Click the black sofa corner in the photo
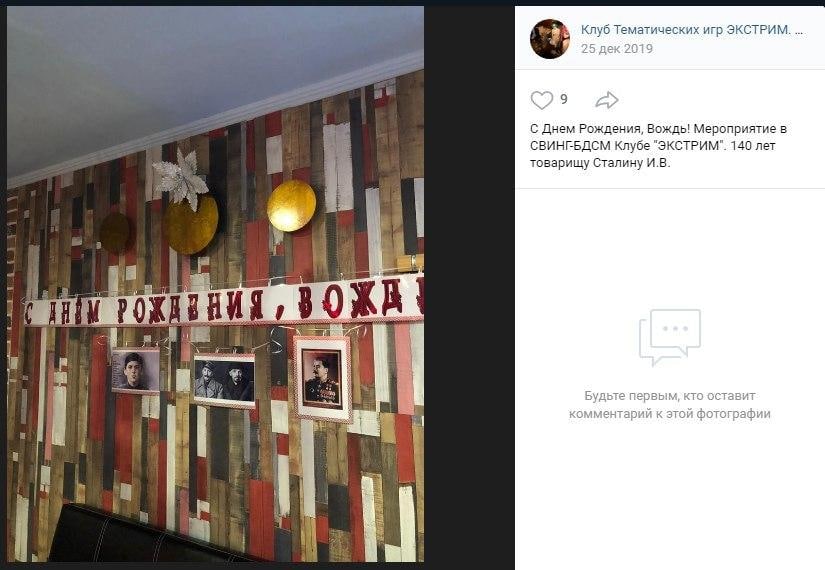Screen dimensions: 825x570 (142, 536)
